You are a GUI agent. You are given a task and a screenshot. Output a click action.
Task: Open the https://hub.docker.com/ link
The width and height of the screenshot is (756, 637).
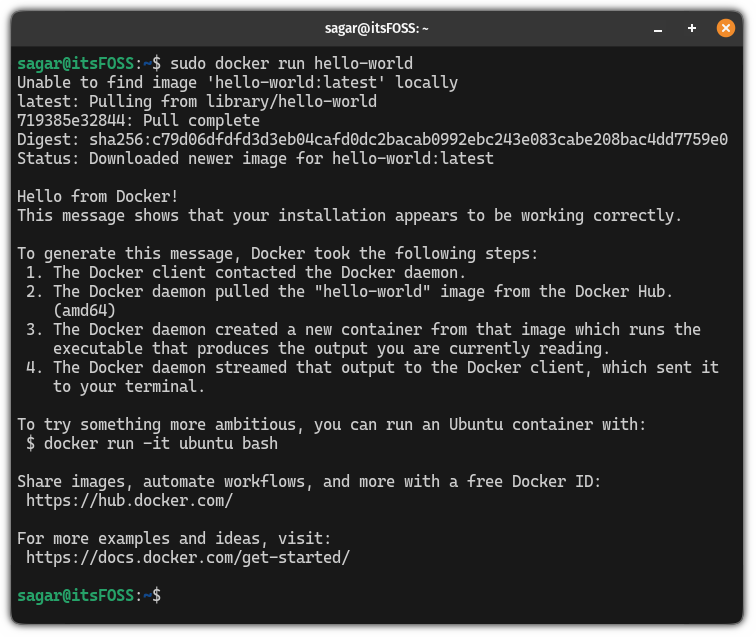pyautogui.click(x=129, y=500)
